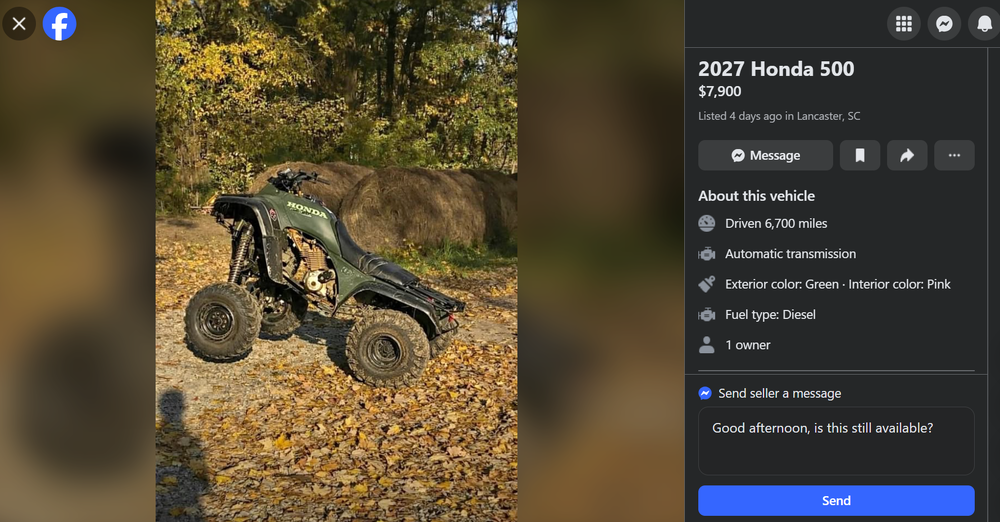Open the apps grid menu
Viewport: 1000px width, 522px height.
click(904, 24)
